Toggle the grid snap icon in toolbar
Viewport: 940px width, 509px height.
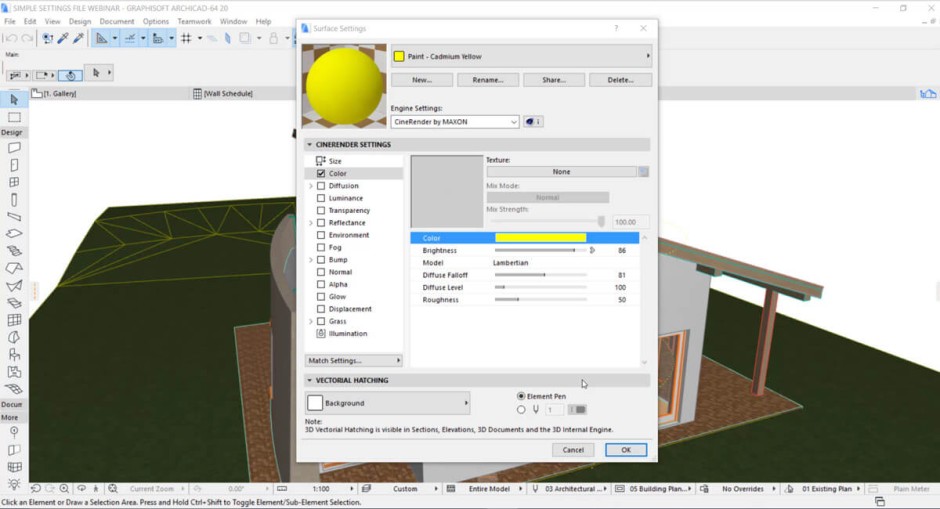coord(186,38)
